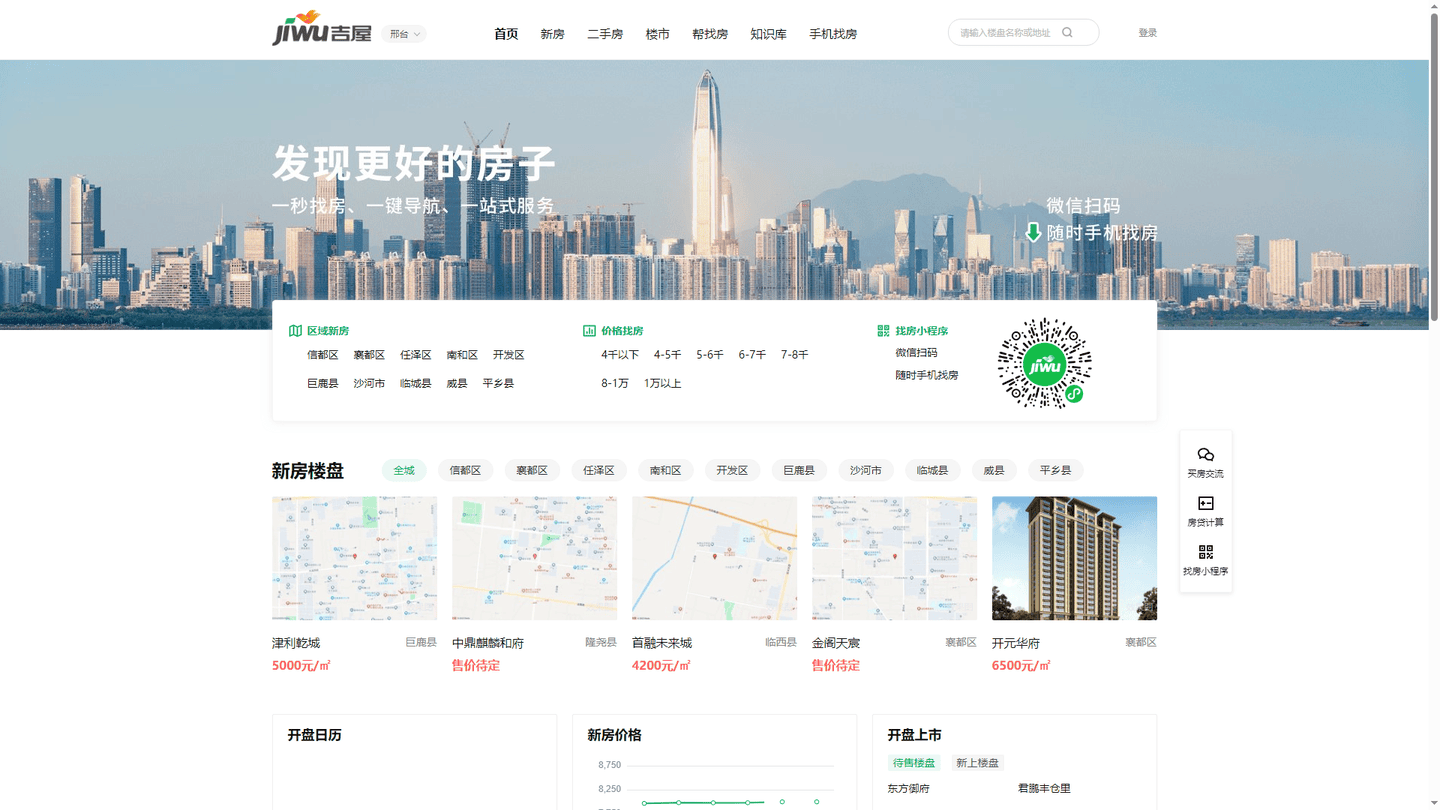The image size is (1440, 810).
Task: Select 开发区 under 区域新房
Action: coord(508,355)
